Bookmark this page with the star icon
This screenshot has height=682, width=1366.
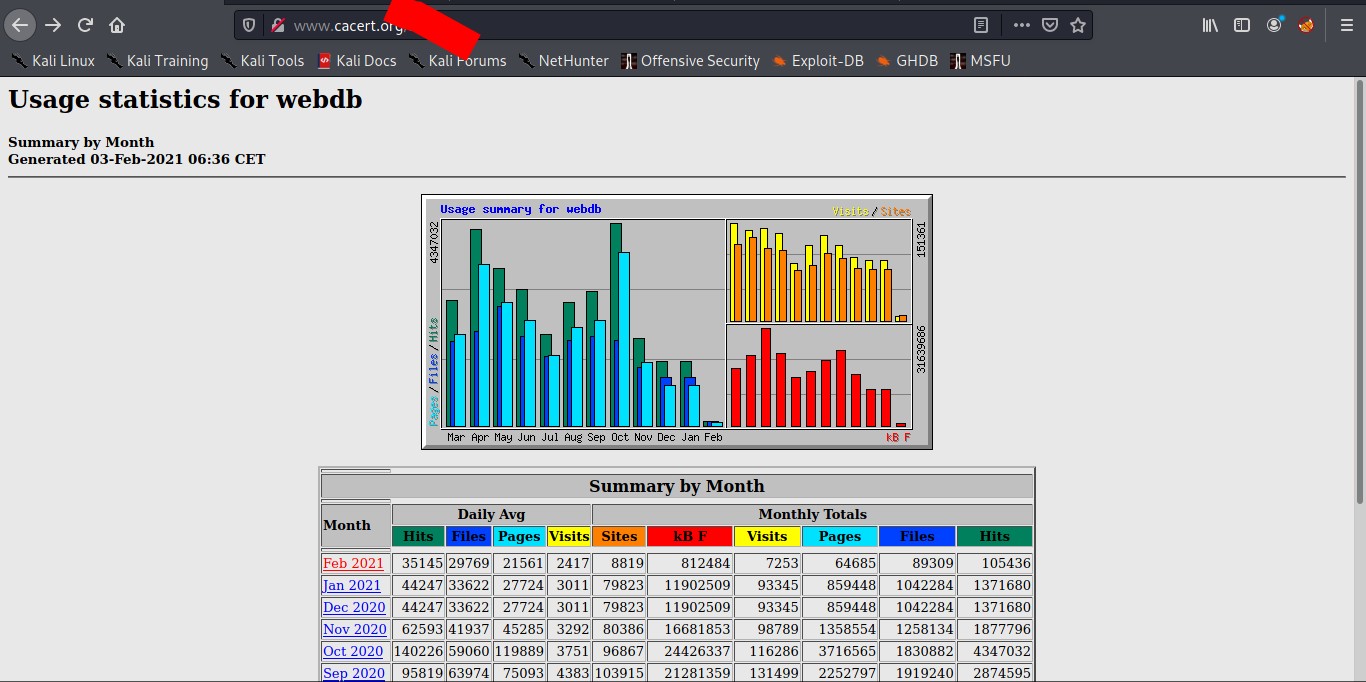click(x=1077, y=25)
